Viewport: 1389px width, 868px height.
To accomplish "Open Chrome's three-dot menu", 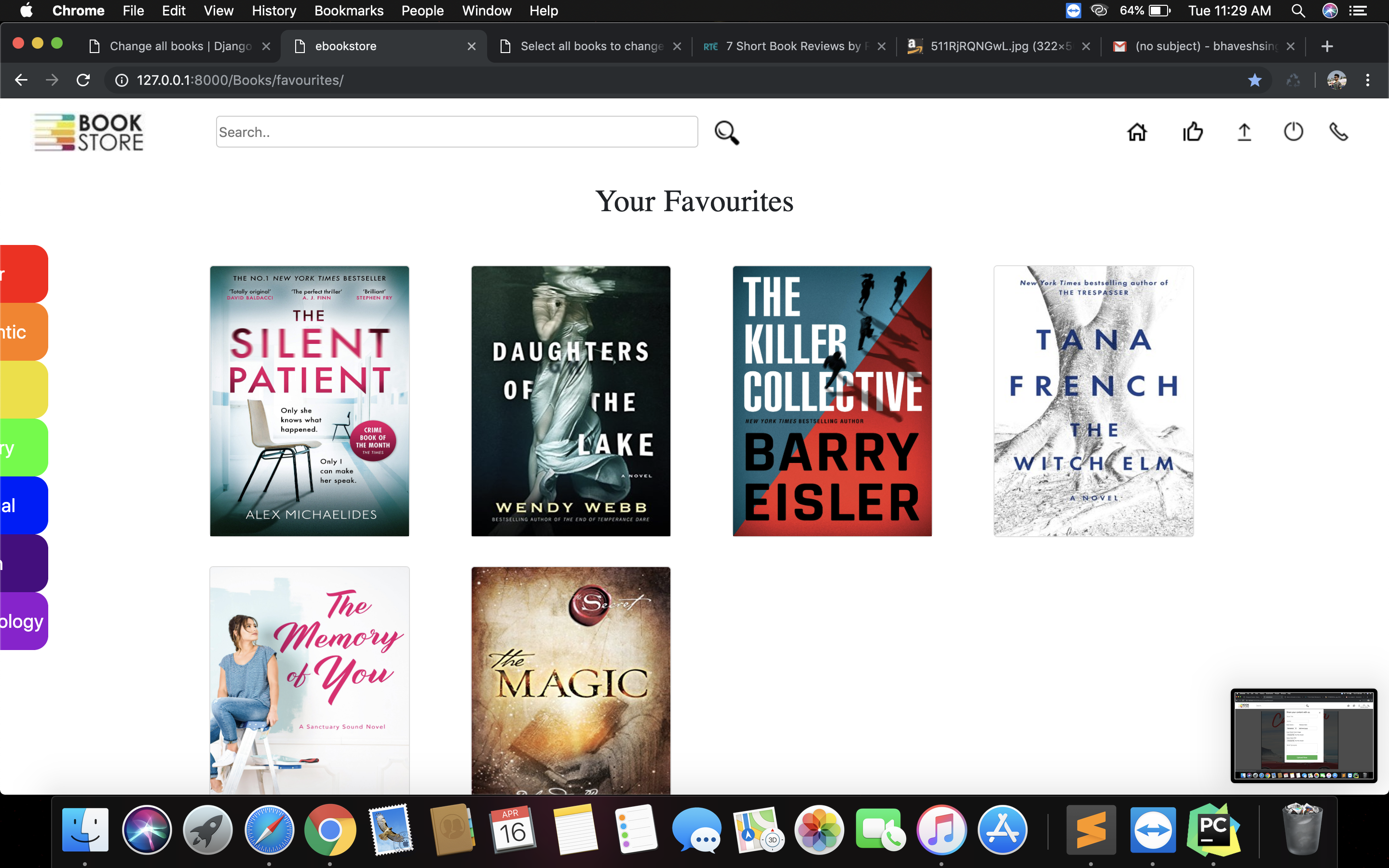I will 1368,81.
